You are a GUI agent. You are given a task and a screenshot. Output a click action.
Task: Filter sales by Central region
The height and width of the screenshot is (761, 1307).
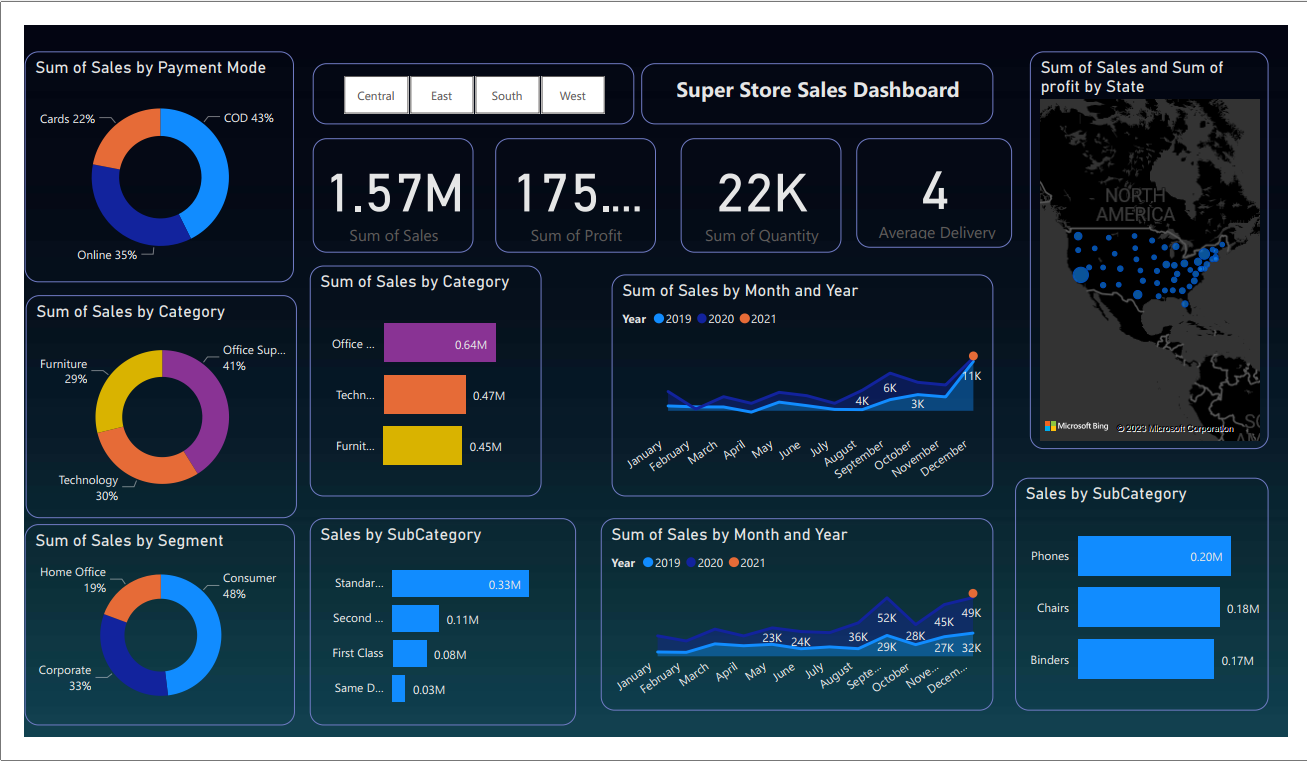(376, 95)
